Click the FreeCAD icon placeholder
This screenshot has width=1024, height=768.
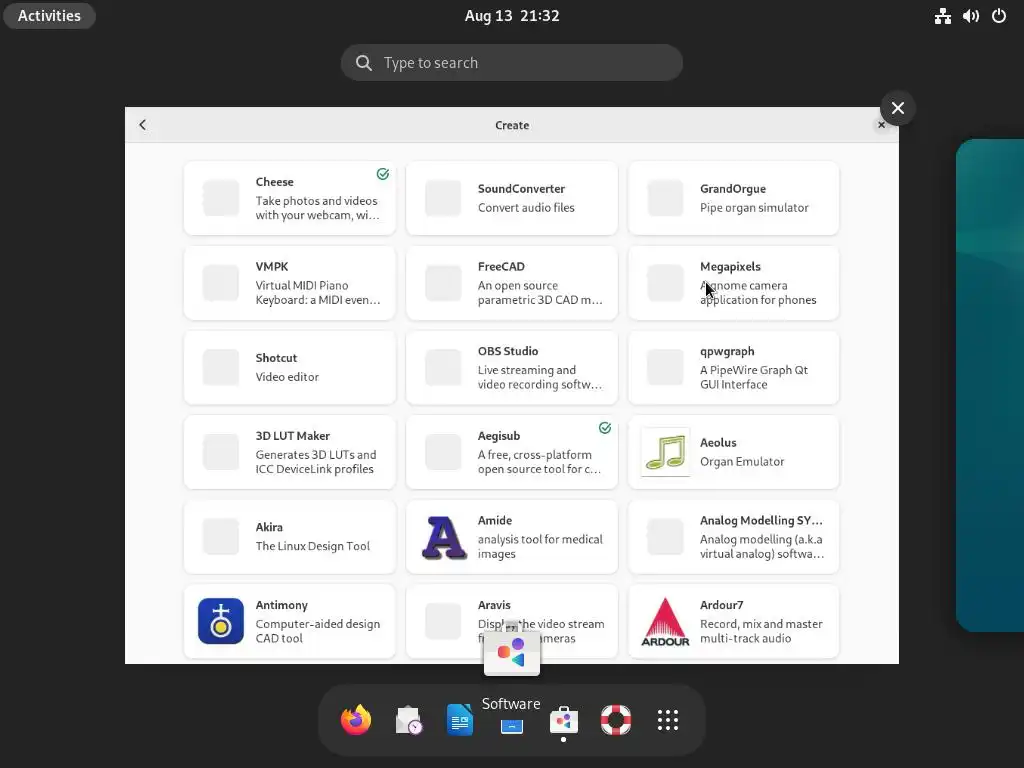[x=443, y=283]
